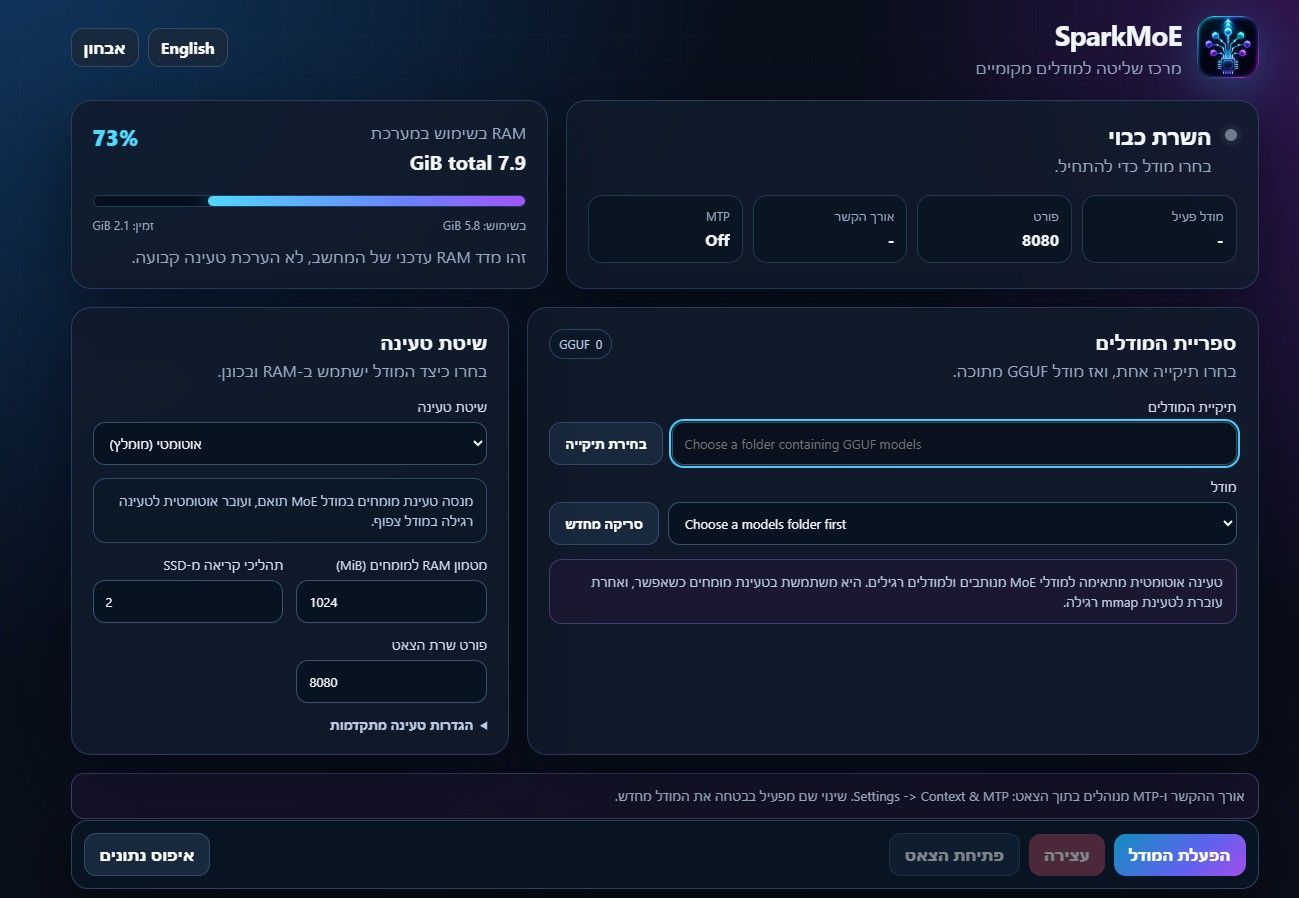Focus the GGUF models folder input field
The width and height of the screenshot is (1299, 898).
954,444
